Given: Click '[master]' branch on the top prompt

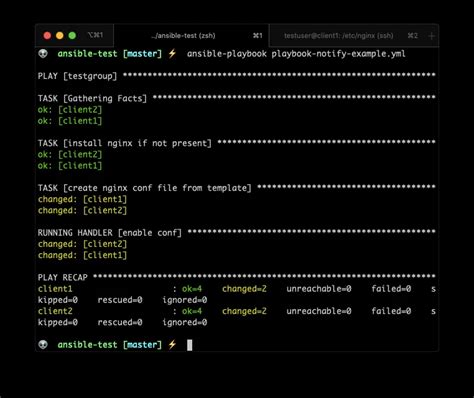Looking at the screenshot, I should (x=142, y=54).
